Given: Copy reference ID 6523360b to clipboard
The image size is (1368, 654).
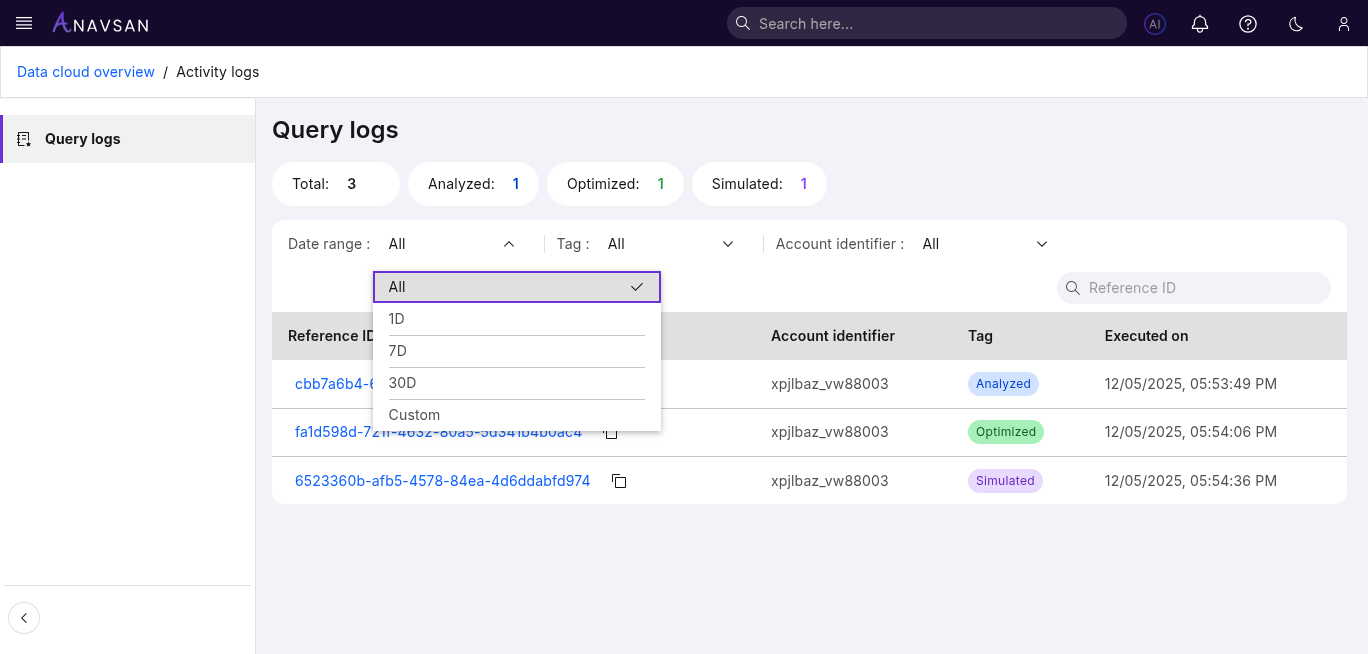Looking at the screenshot, I should (x=619, y=481).
